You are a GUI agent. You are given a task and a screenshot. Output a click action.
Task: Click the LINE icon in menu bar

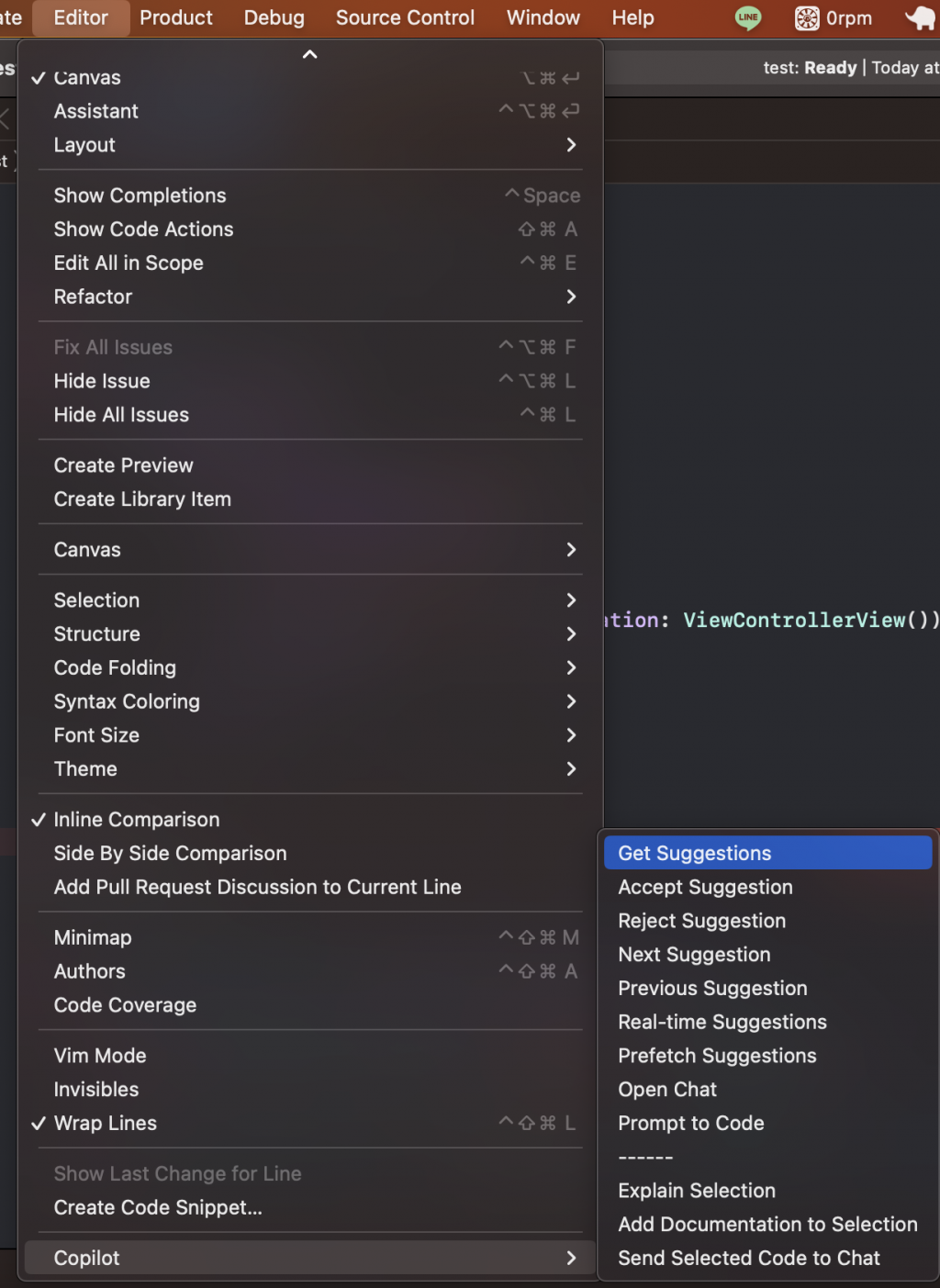[x=748, y=18]
